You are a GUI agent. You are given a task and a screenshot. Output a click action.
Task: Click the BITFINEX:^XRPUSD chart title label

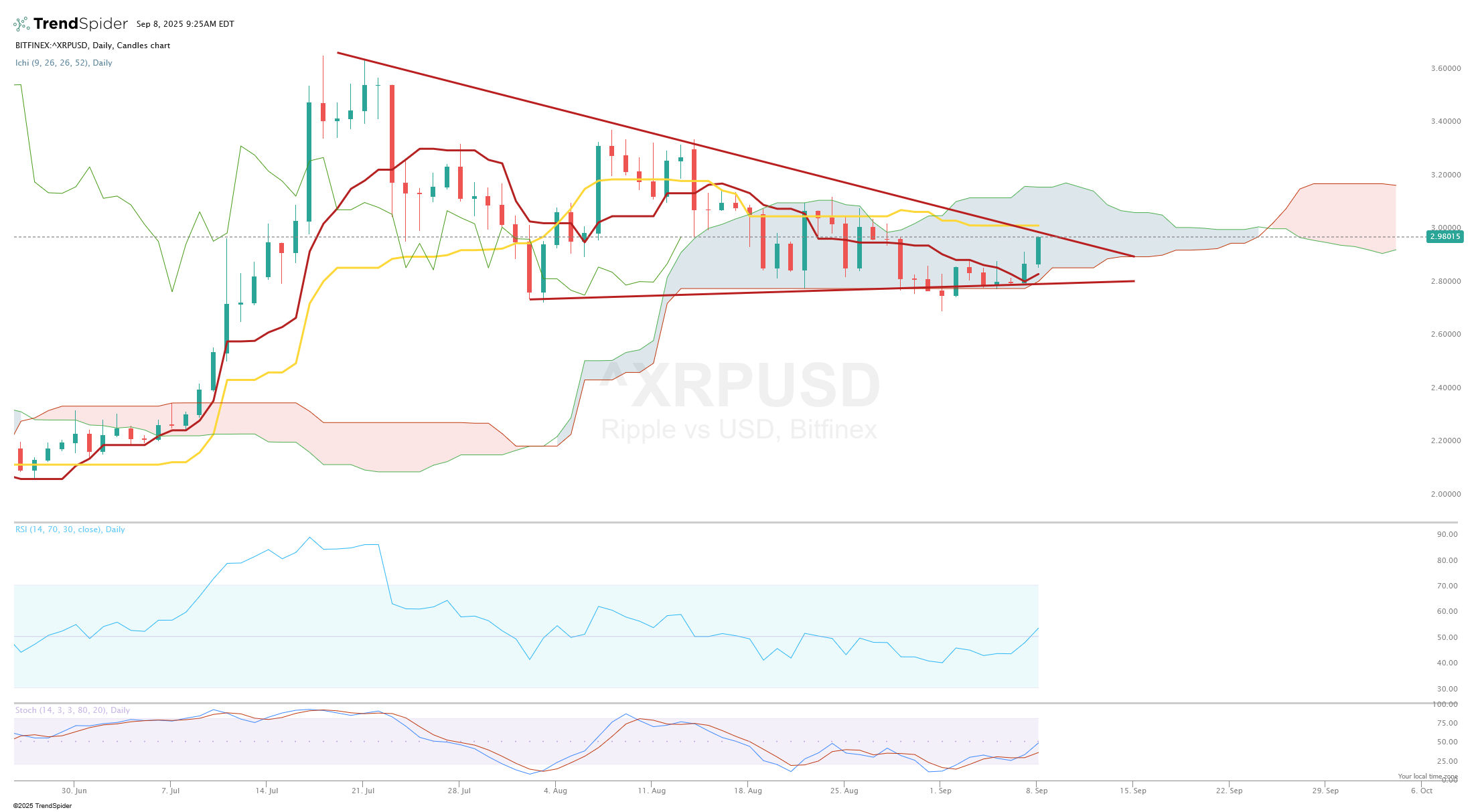(x=92, y=46)
